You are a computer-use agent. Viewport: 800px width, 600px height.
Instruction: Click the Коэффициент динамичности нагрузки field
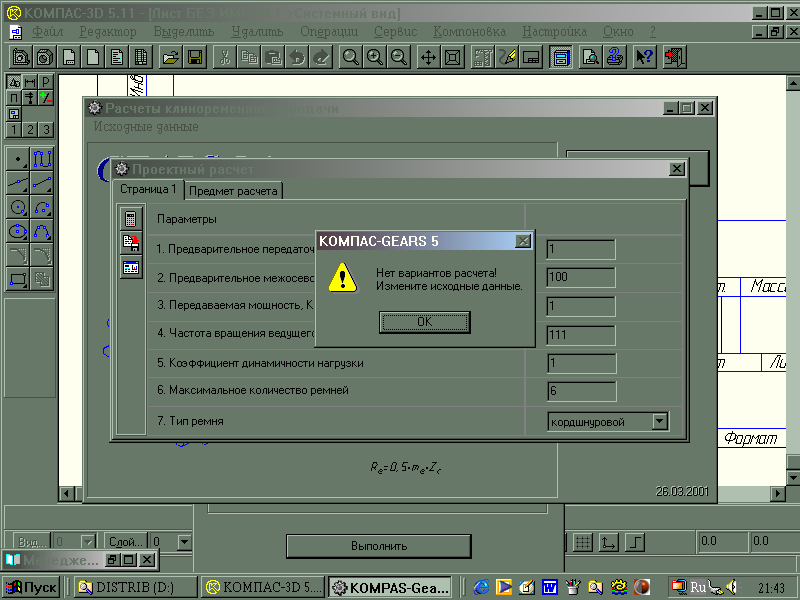[x=581, y=363]
